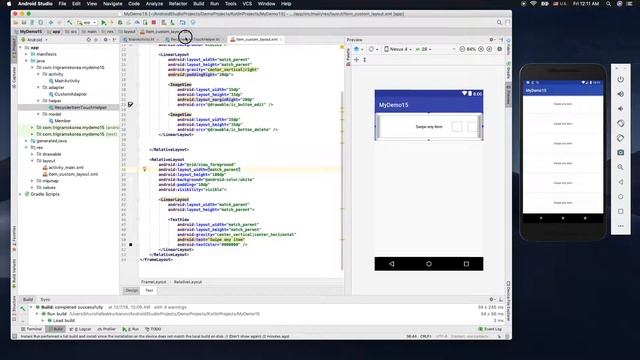Image resolution: width=640 pixels, height=360 pixels.
Task: Expand the drawable folder
Action: [x=33, y=154]
